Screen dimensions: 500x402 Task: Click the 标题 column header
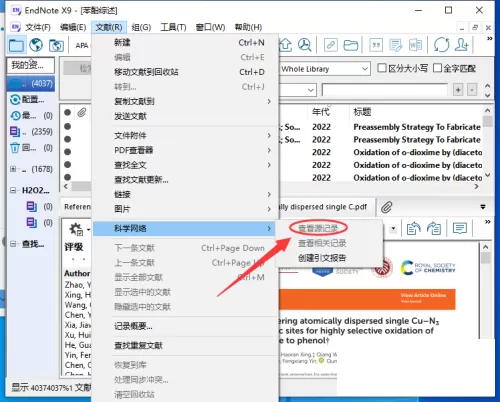362,112
